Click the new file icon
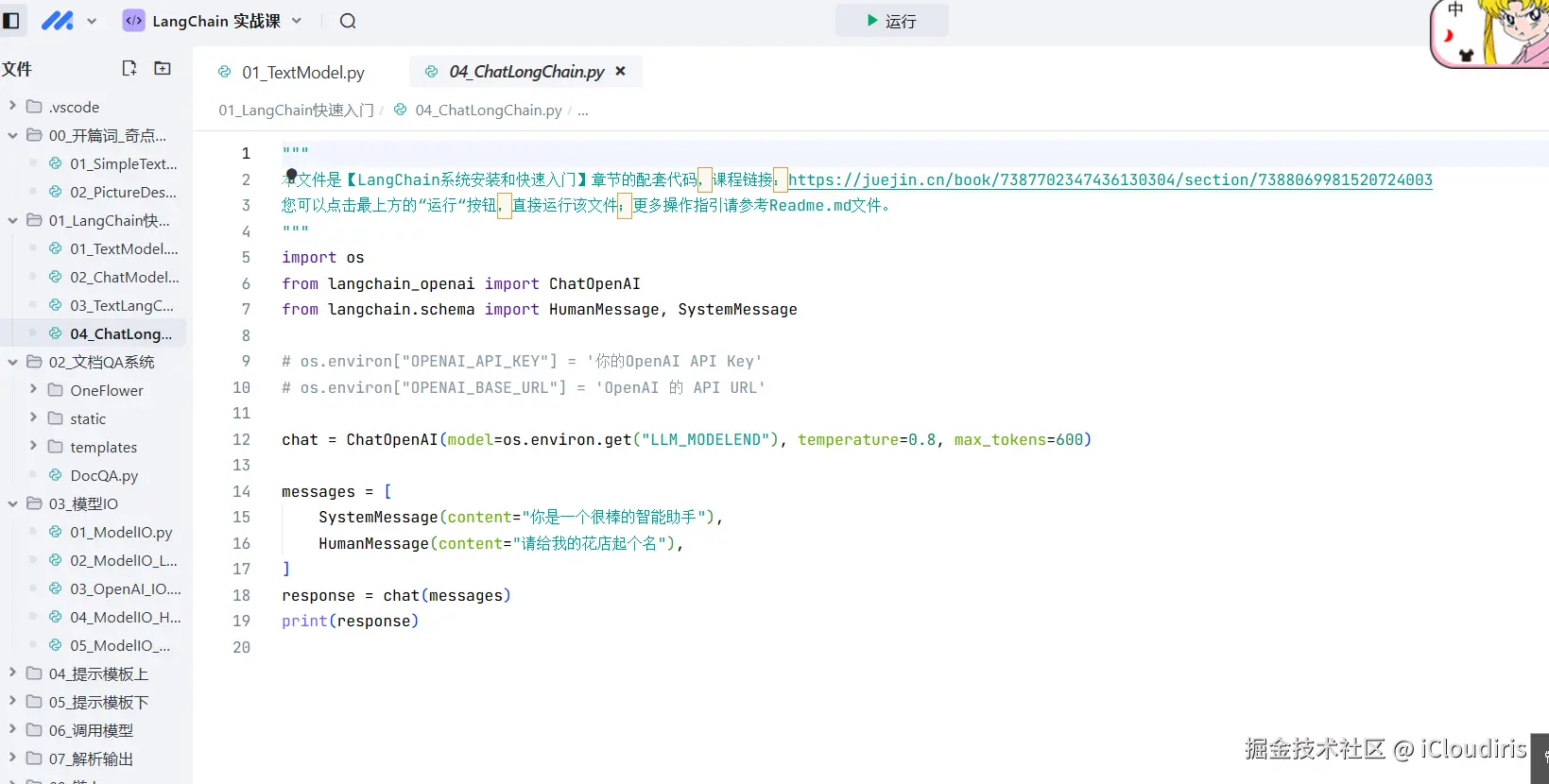 [129, 68]
